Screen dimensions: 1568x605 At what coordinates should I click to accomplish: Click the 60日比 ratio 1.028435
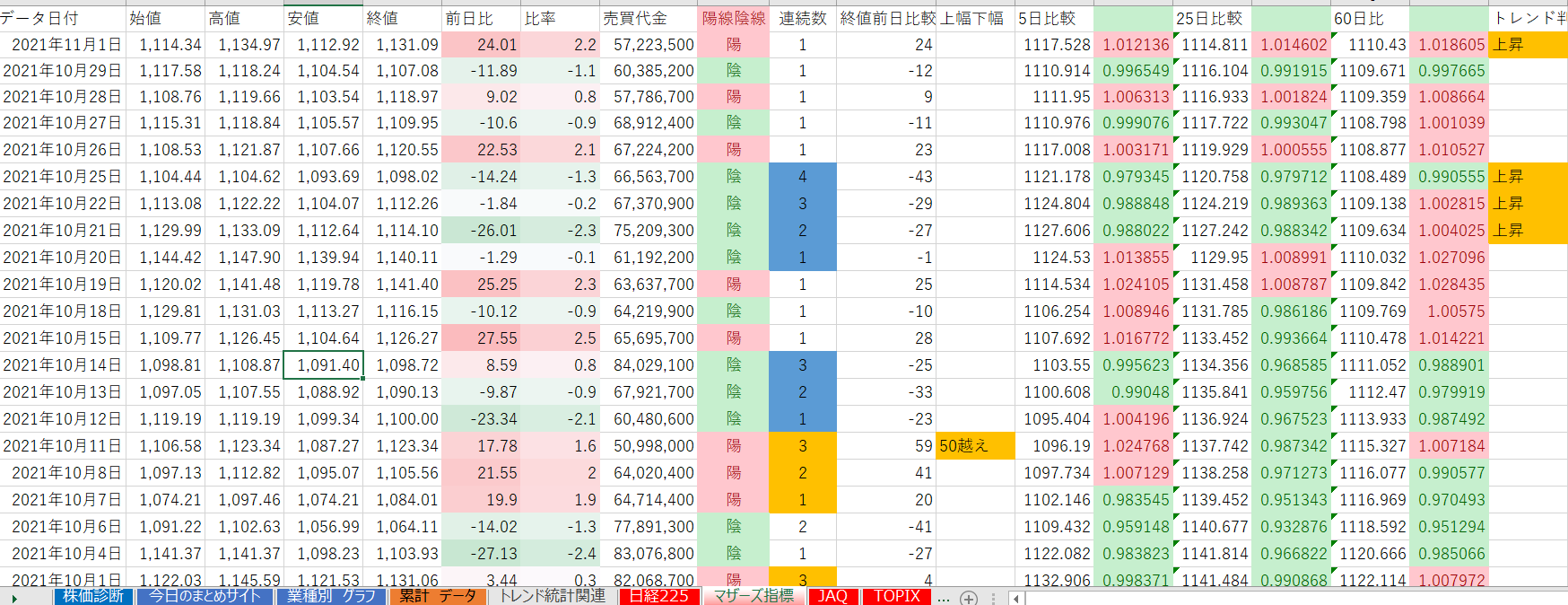[1449, 285]
